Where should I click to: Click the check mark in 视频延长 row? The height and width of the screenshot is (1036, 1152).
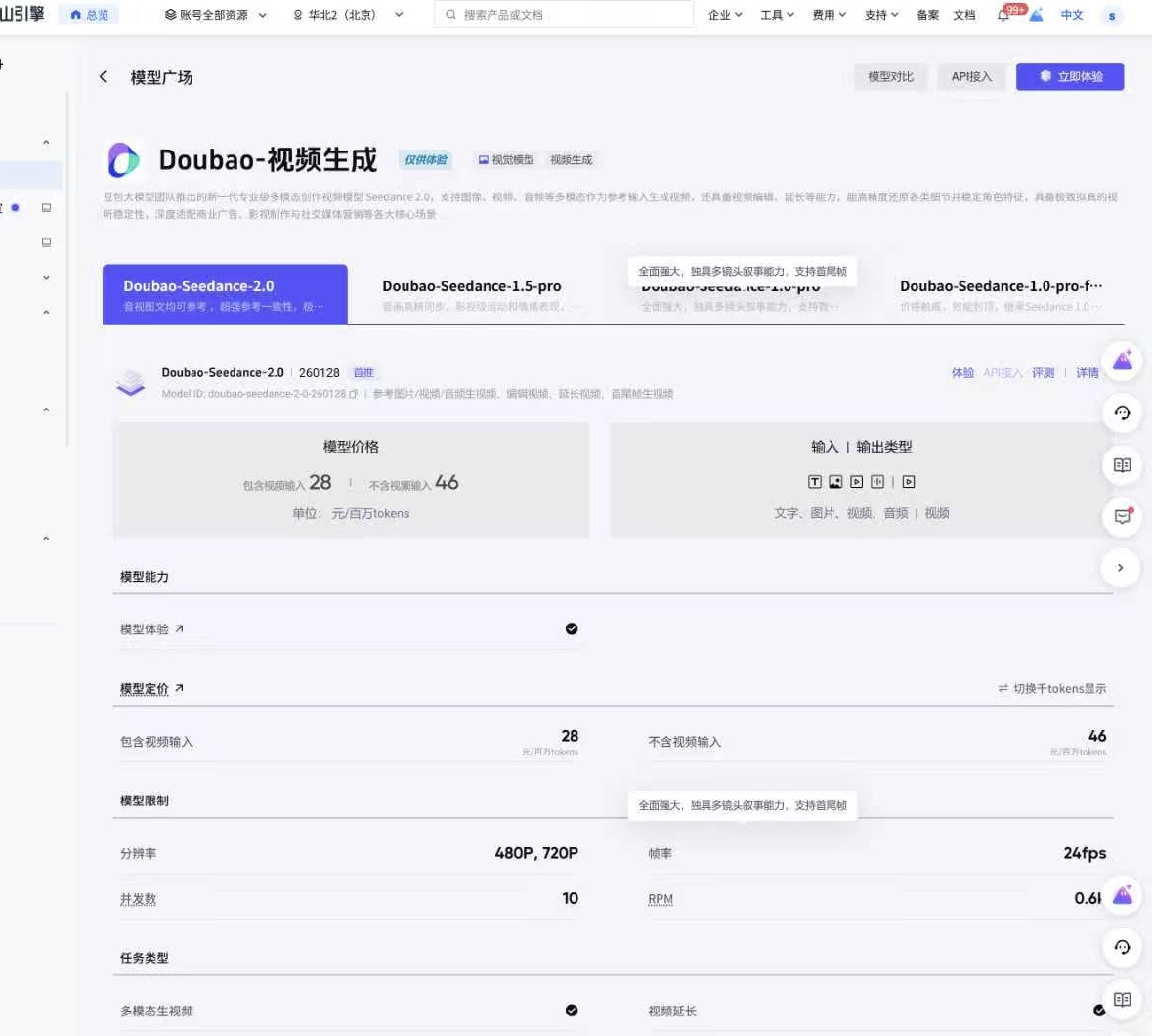pyautogui.click(x=1099, y=1011)
